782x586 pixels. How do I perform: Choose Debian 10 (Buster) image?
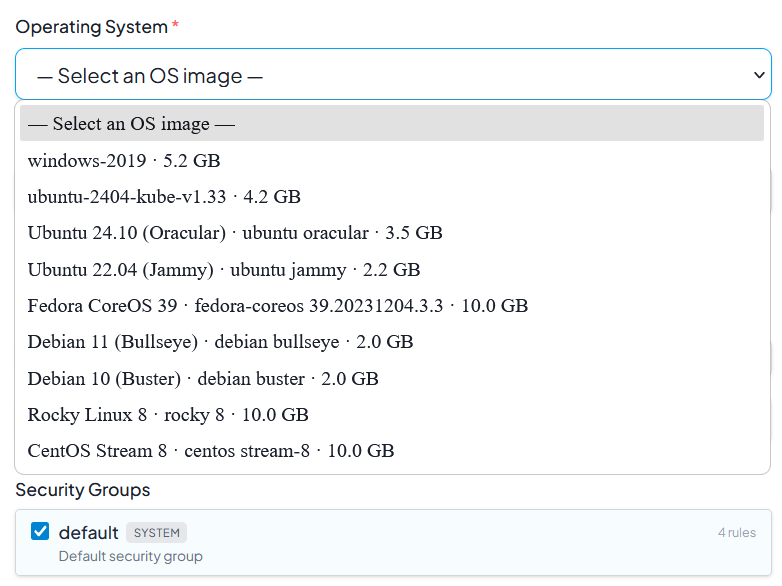click(391, 379)
